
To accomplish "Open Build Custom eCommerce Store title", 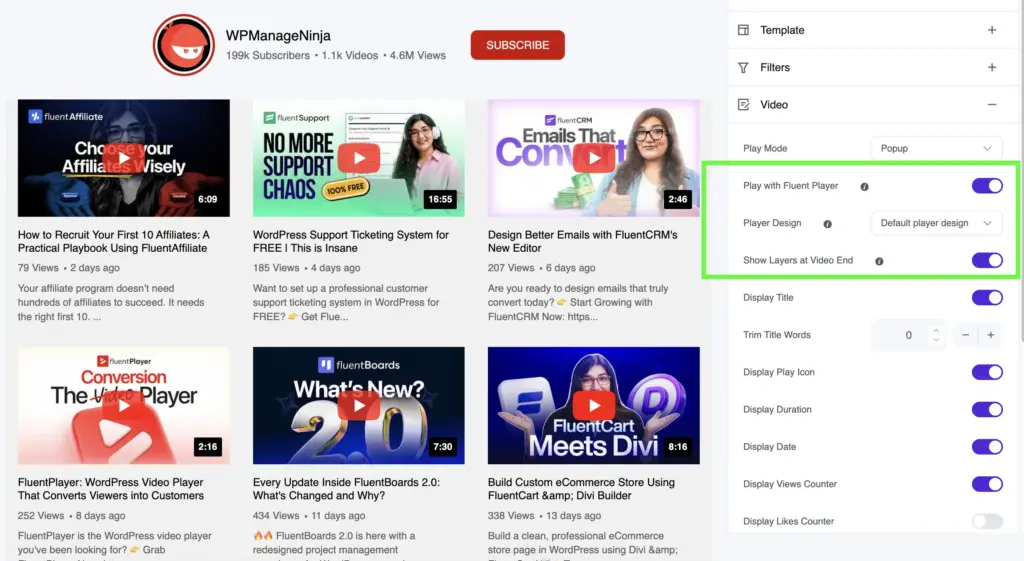I will 581,489.
